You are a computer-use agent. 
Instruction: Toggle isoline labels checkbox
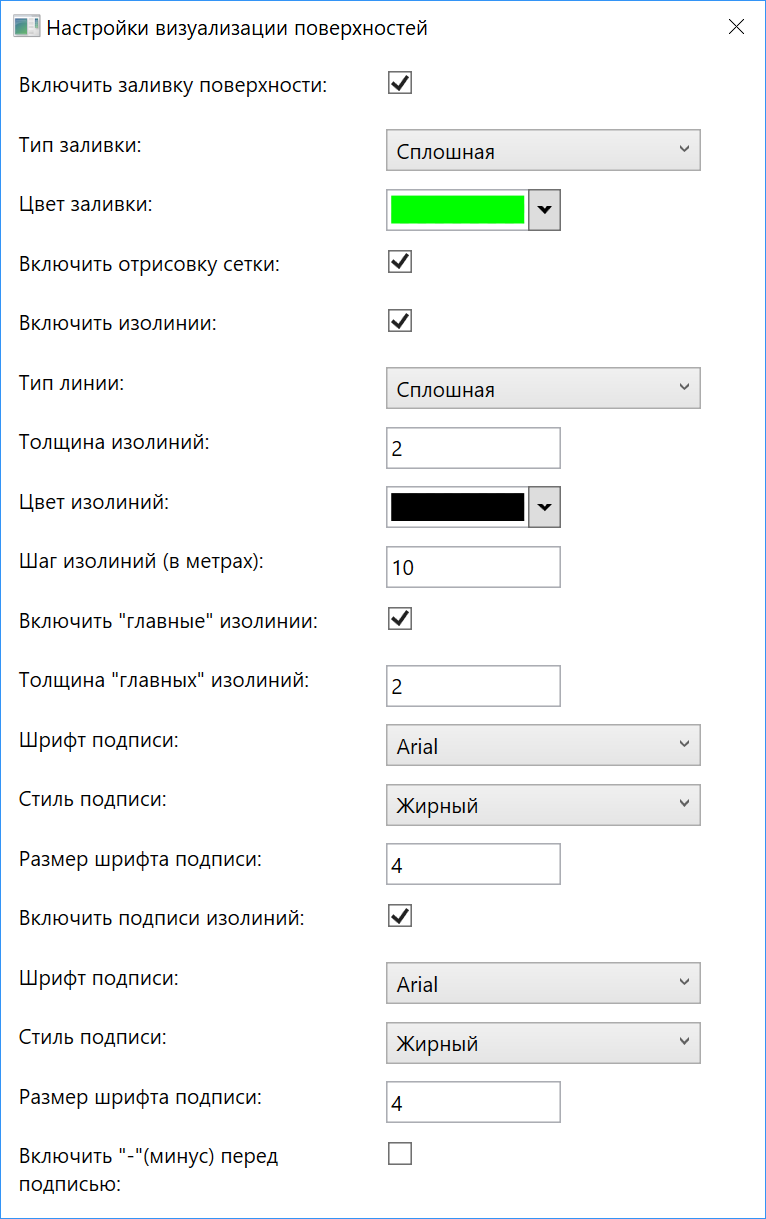coord(399,915)
